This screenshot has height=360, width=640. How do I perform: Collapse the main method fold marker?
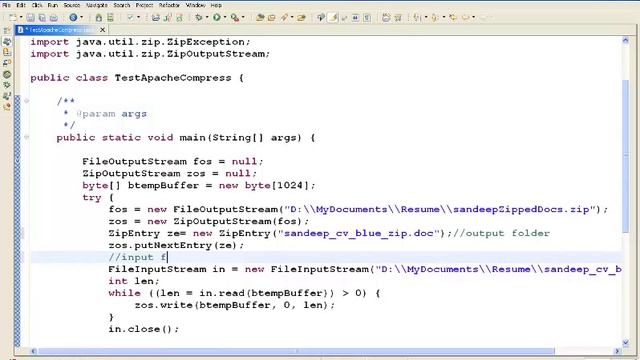tap(27, 137)
